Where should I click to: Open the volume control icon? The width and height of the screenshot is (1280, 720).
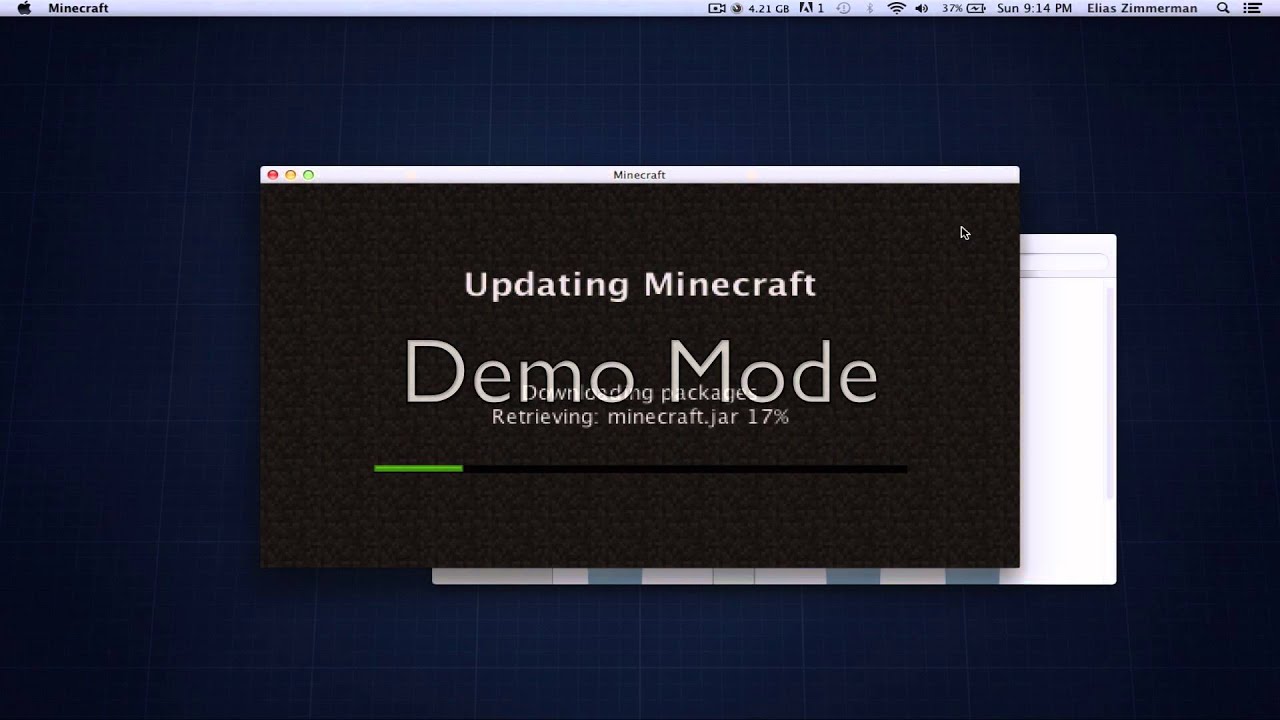(x=921, y=8)
